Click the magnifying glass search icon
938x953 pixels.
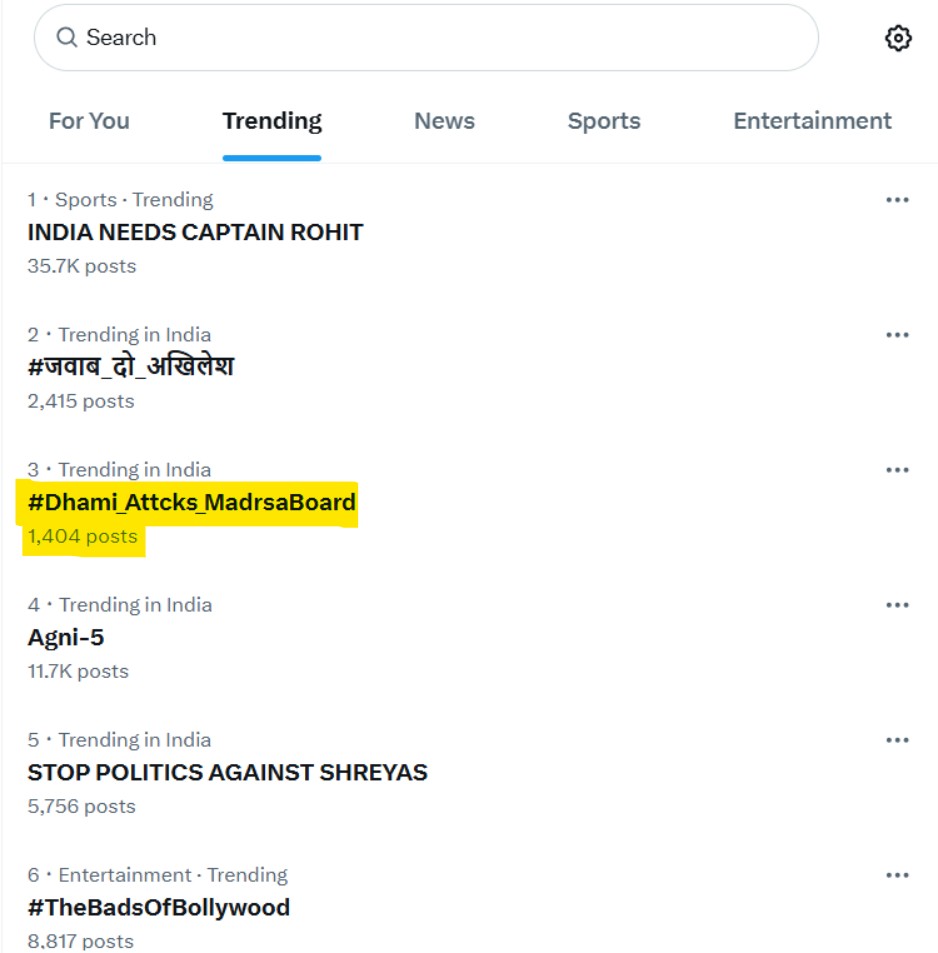point(67,38)
